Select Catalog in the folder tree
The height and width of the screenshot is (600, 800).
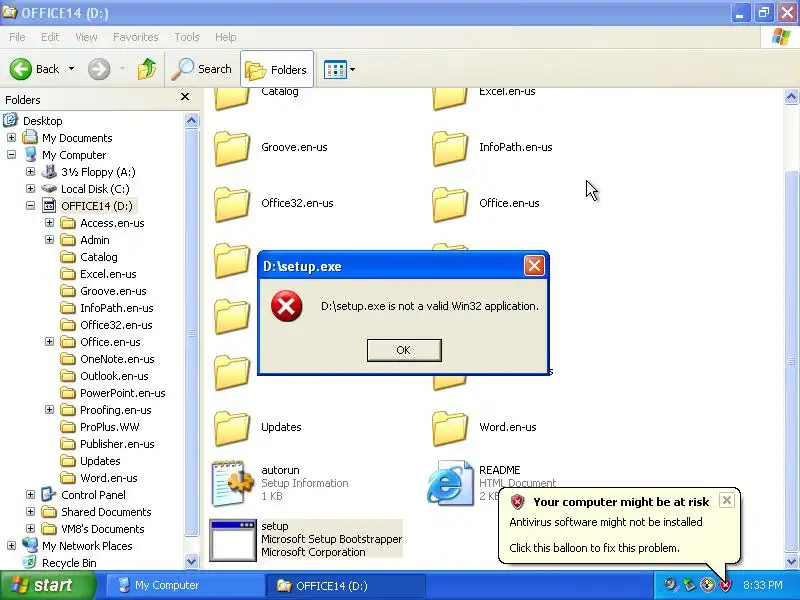point(98,257)
